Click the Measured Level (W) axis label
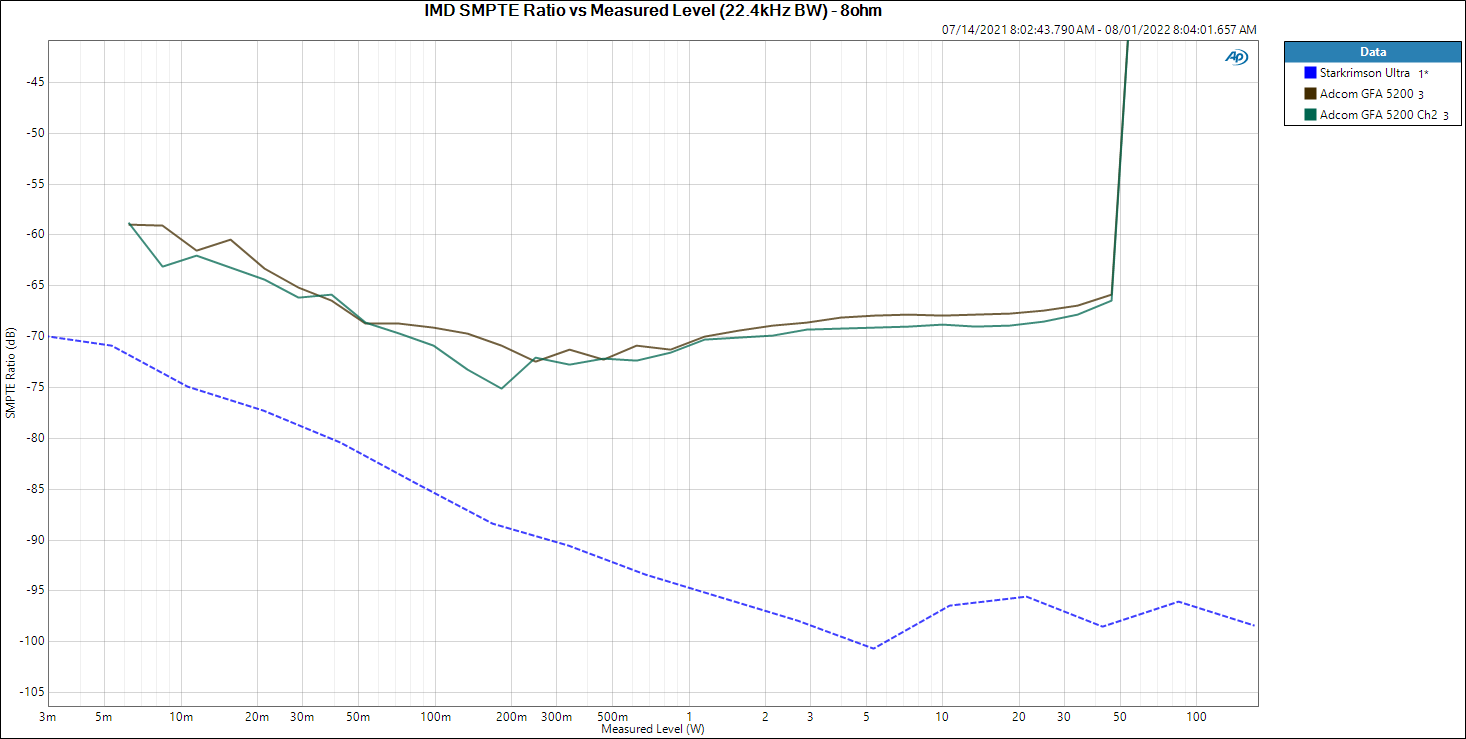This screenshot has height=739, width=1466. [653, 730]
